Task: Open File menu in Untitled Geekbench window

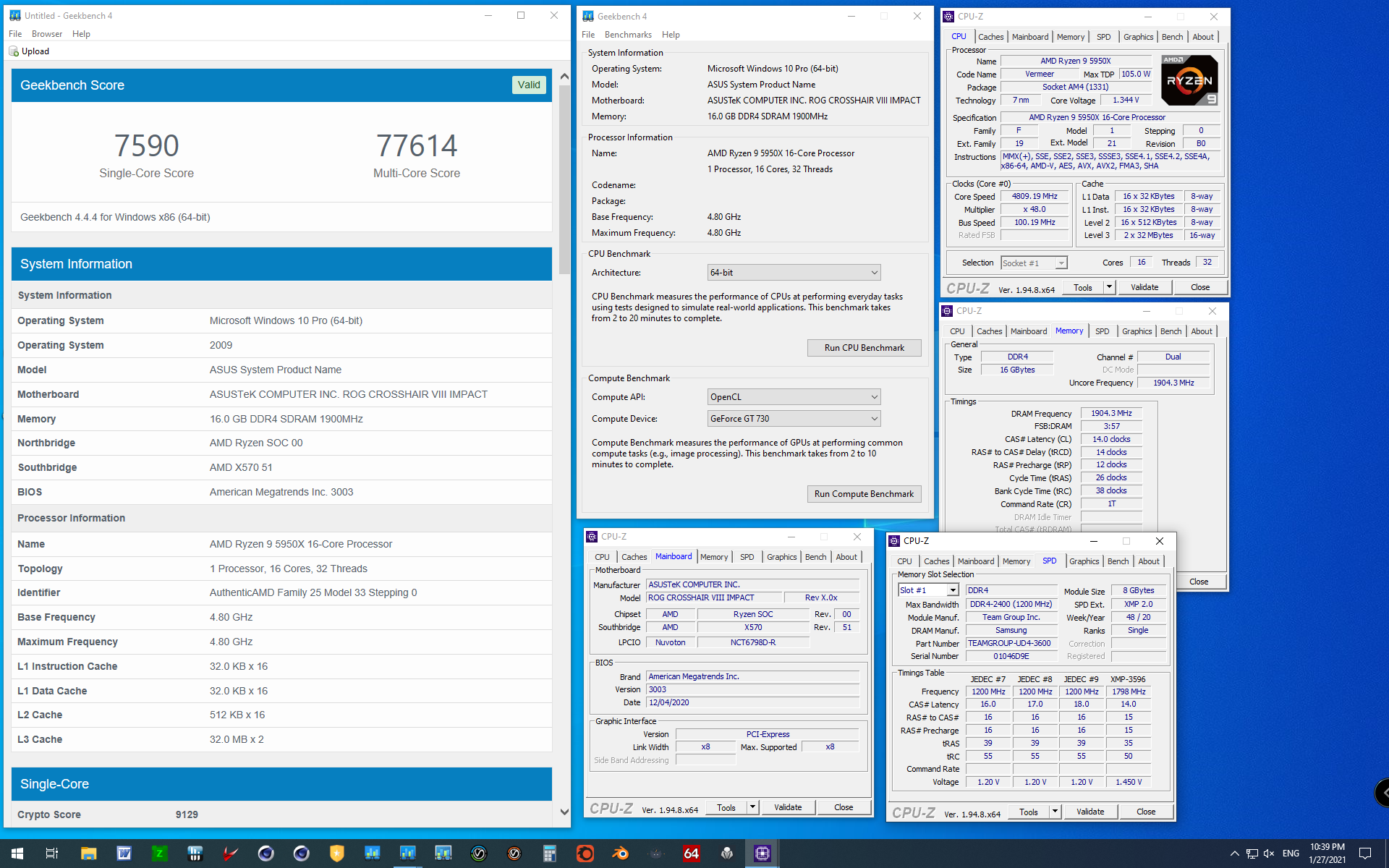Action: [15, 34]
